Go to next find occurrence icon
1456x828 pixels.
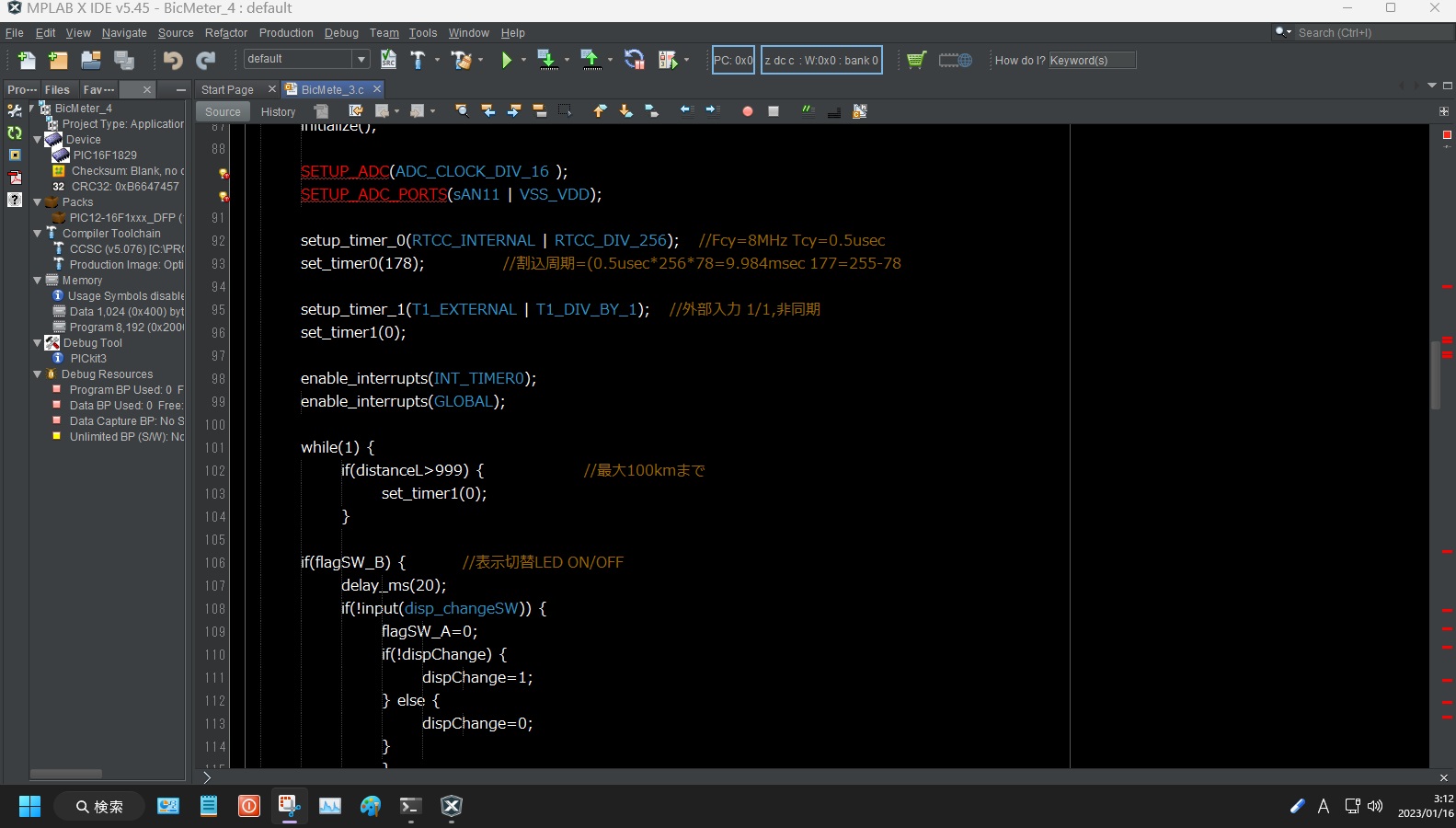[513, 111]
